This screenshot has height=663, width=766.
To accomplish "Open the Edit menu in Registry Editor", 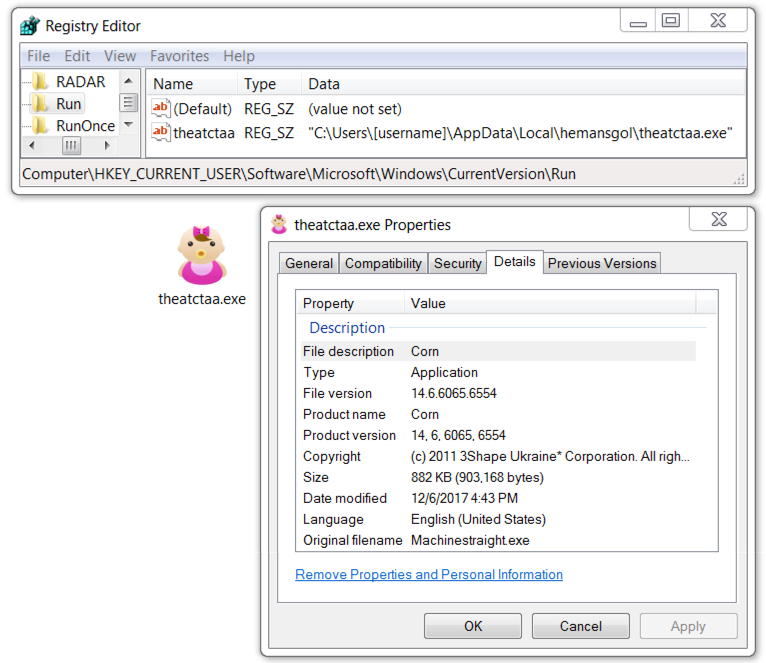I will coord(77,56).
